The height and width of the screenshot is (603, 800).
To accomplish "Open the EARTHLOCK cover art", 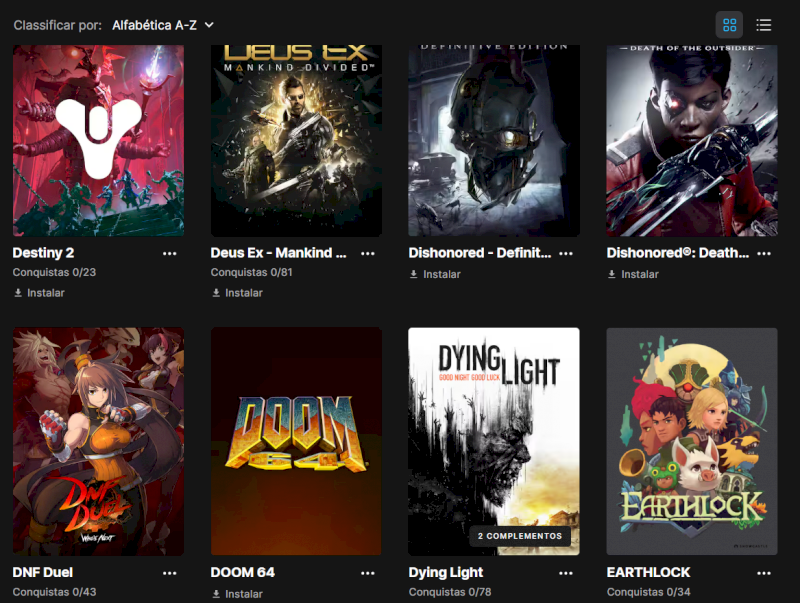I will pyautogui.click(x=692, y=441).
